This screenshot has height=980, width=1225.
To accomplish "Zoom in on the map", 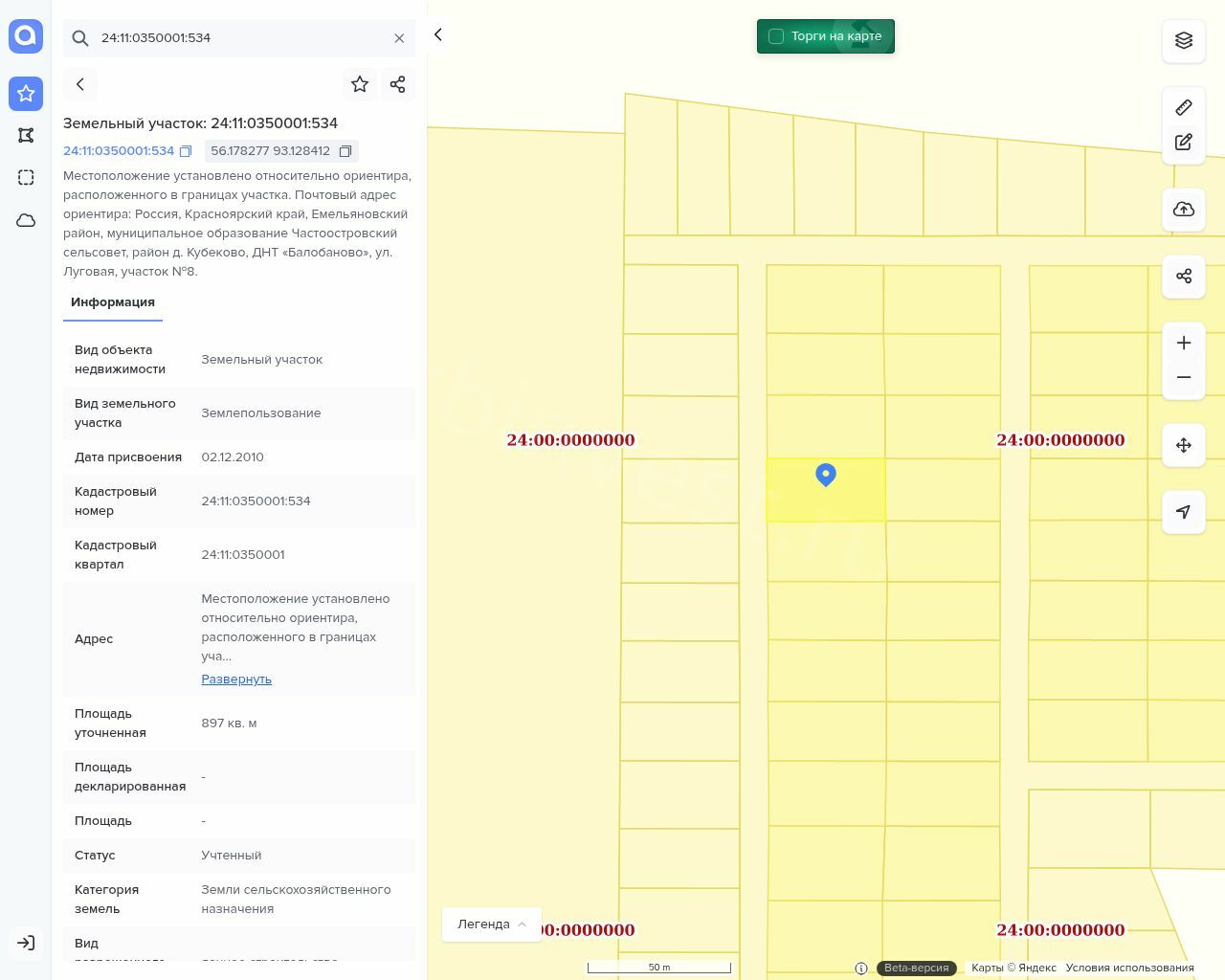I will click(x=1184, y=343).
